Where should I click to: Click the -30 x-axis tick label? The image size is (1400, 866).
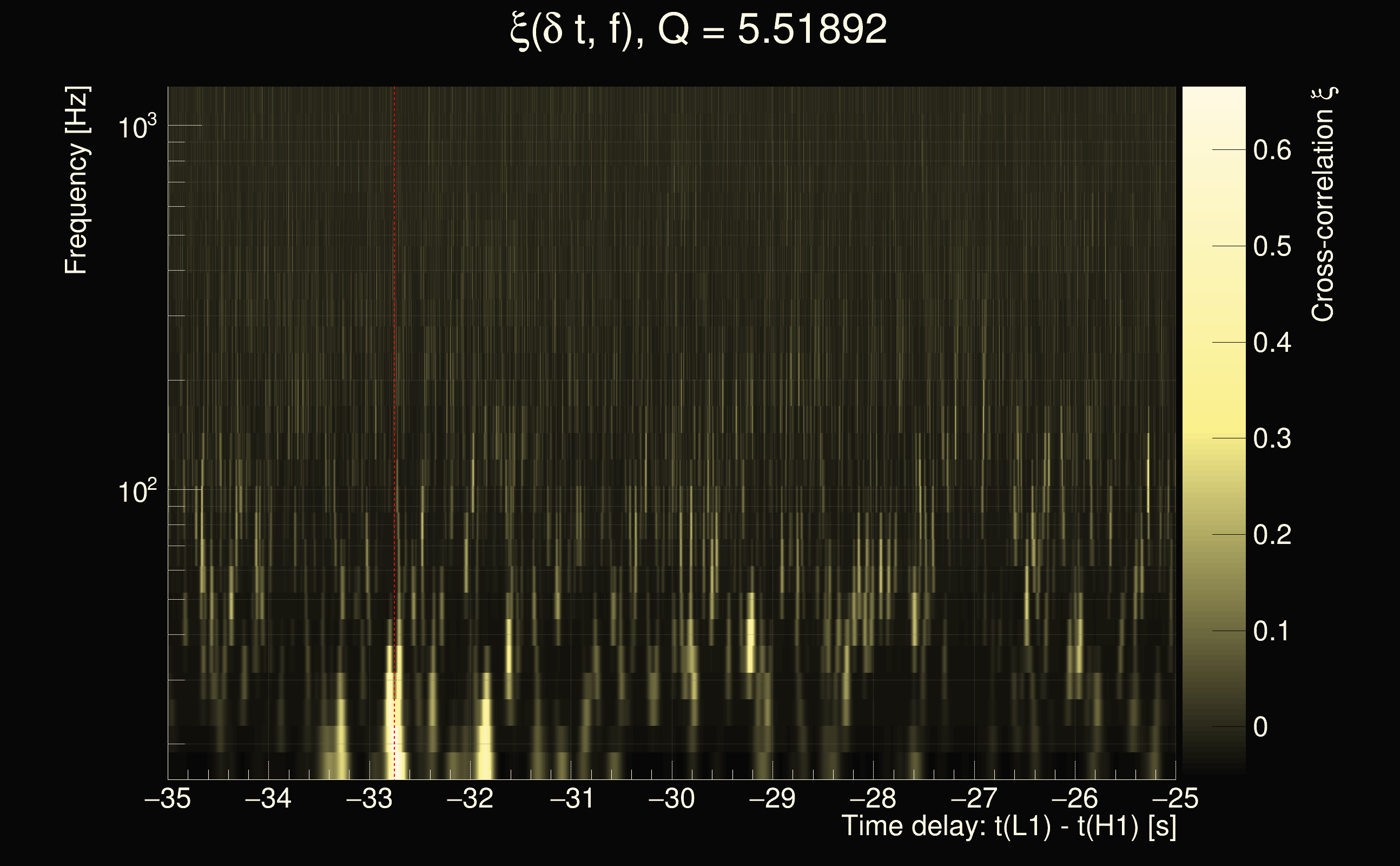tap(671, 799)
